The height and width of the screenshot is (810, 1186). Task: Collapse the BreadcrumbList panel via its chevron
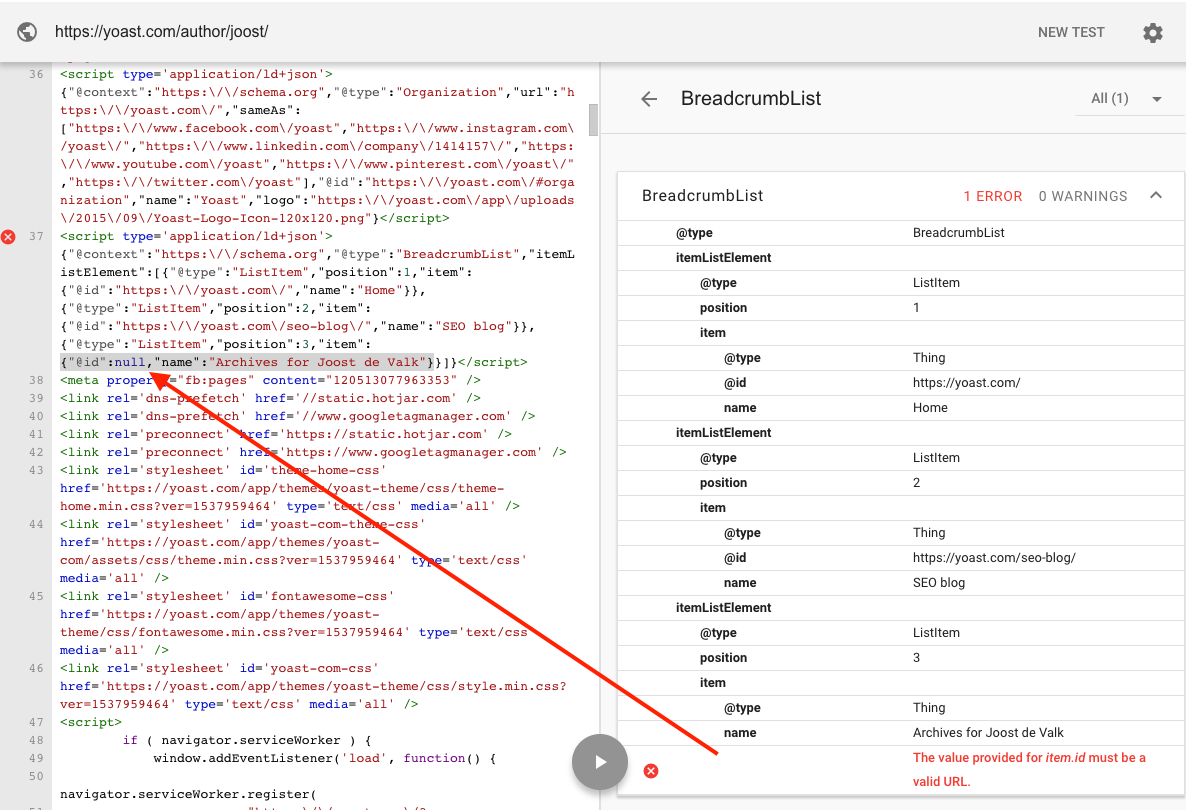click(x=1156, y=196)
